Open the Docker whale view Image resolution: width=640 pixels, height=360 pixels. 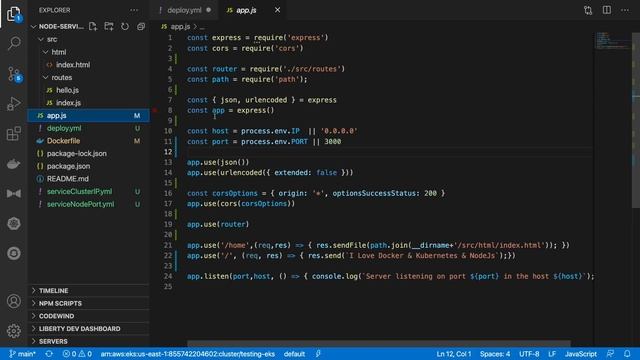click(x=14, y=164)
